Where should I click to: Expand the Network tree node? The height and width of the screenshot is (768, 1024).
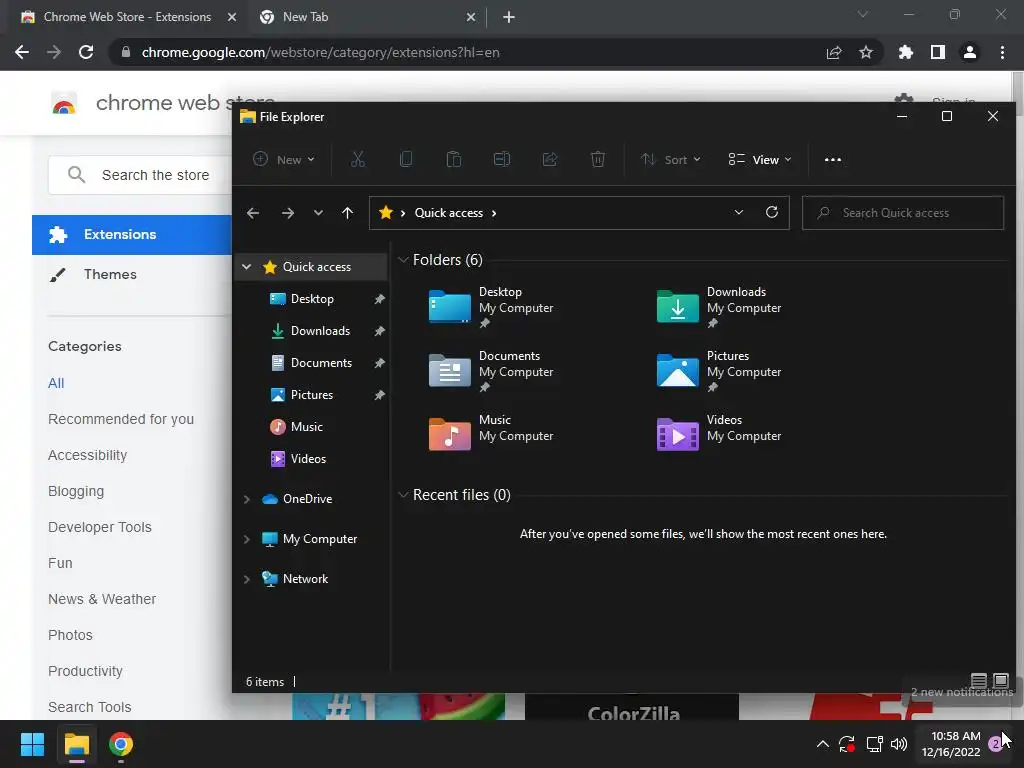click(x=246, y=579)
